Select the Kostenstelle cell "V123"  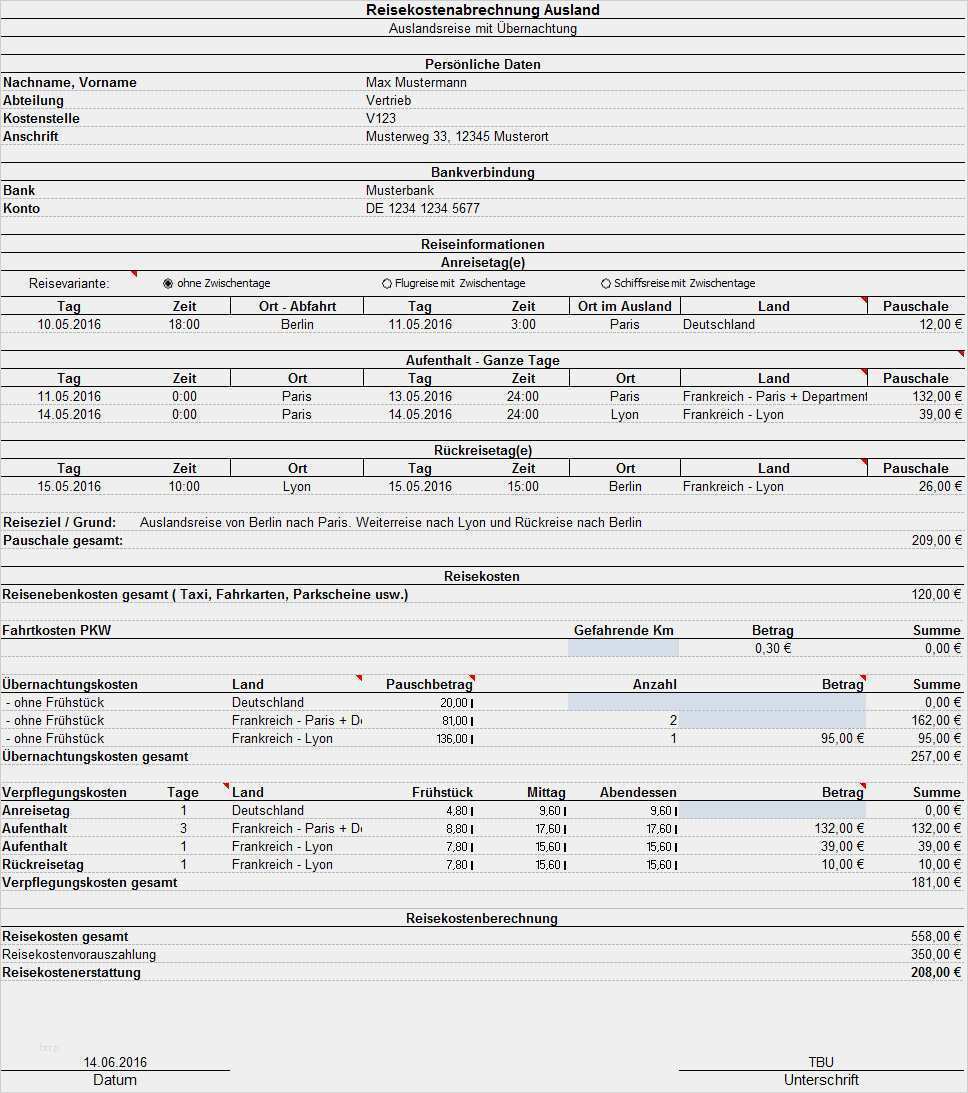tap(381, 118)
